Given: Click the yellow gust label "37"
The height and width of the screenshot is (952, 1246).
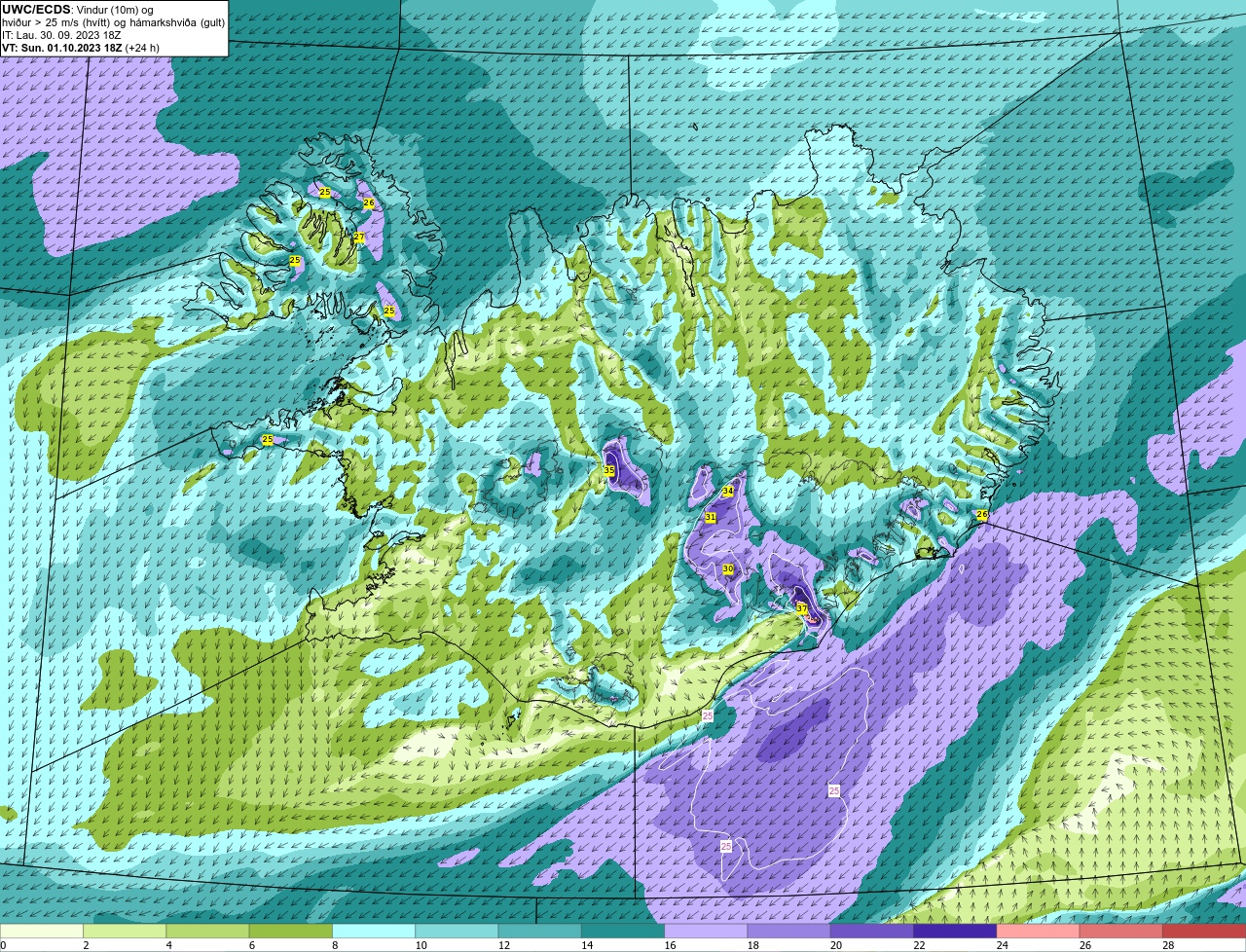Looking at the screenshot, I should (x=802, y=608).
